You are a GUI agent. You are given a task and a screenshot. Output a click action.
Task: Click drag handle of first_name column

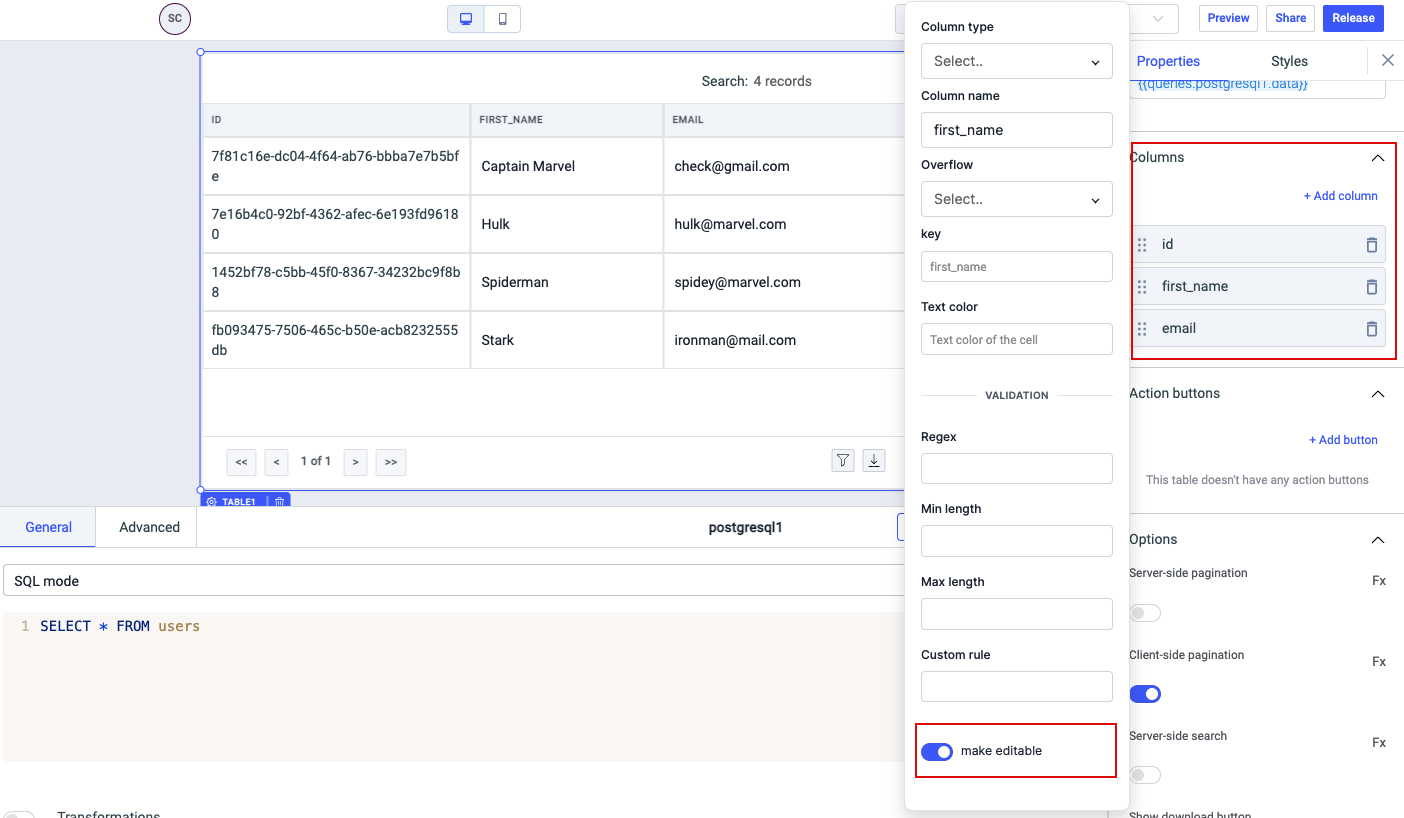1142,287
